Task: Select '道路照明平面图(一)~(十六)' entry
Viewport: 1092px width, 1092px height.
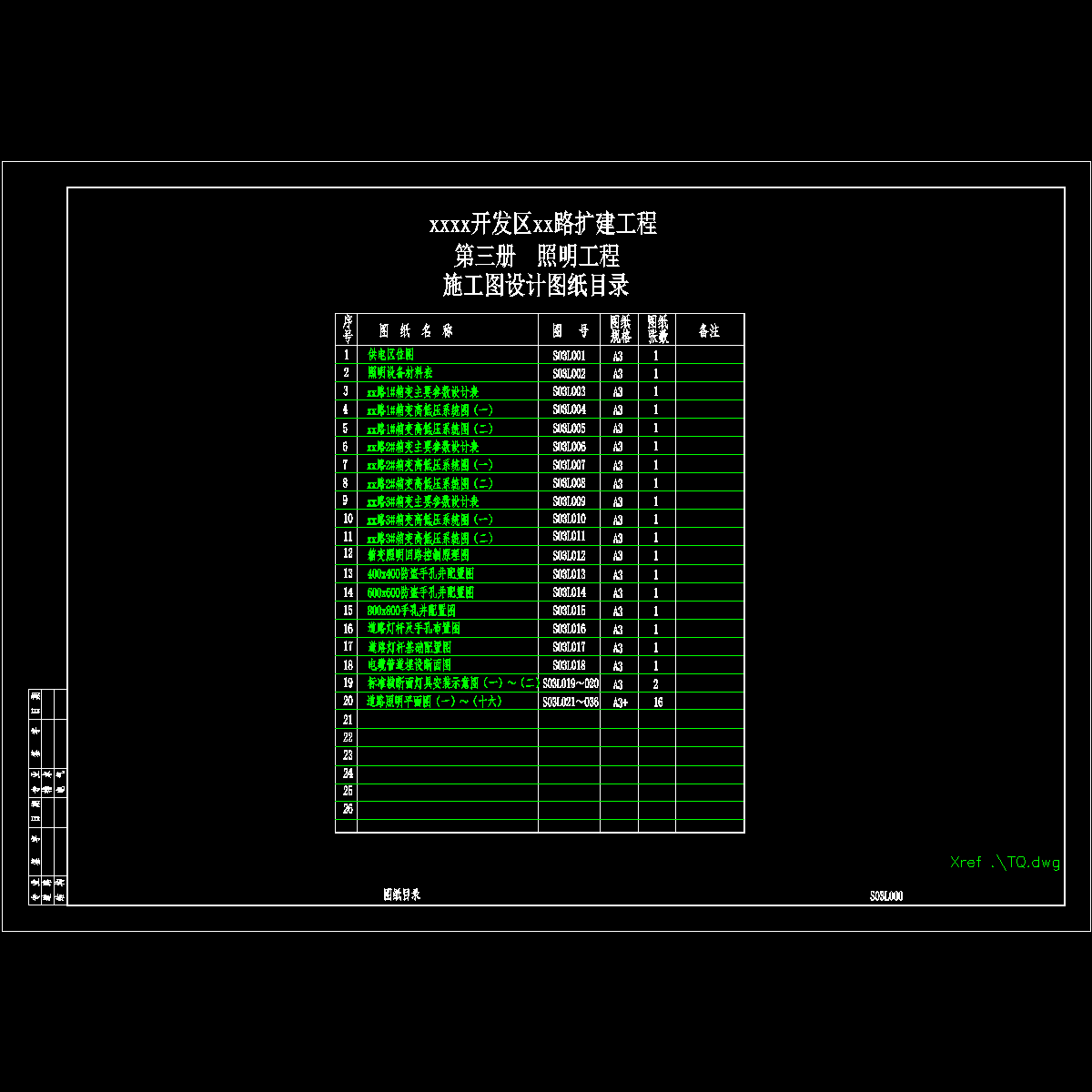Action: (435, 702)
